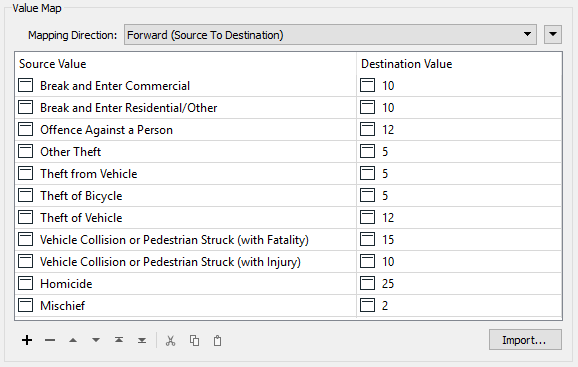Click the Import... button

525,340
